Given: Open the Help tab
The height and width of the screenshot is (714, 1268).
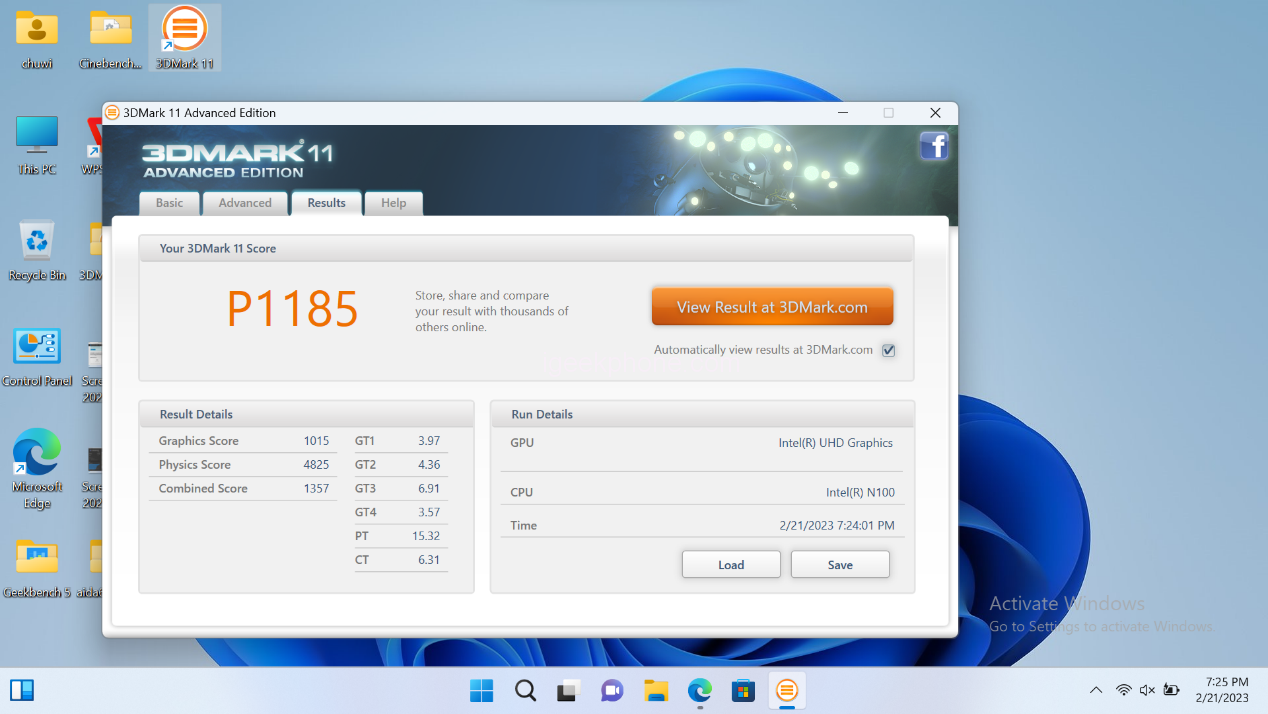Looking at the screenshot, I should click(393, 203).
